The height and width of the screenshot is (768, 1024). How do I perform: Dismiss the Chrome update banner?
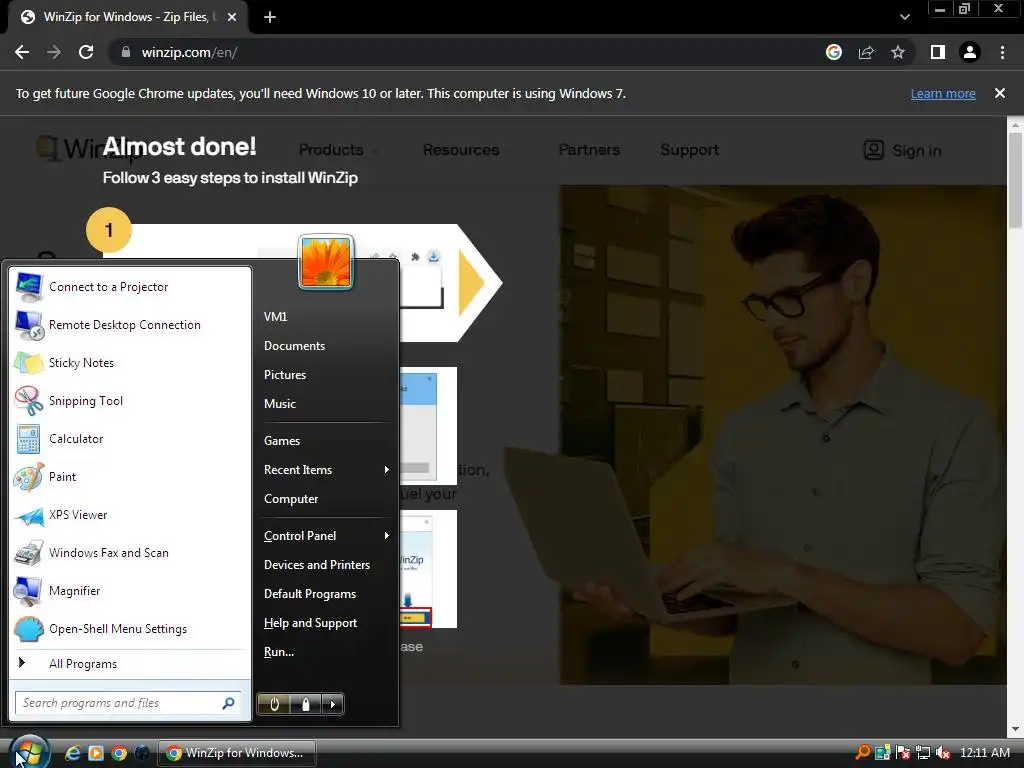[x=1000, y=93]
